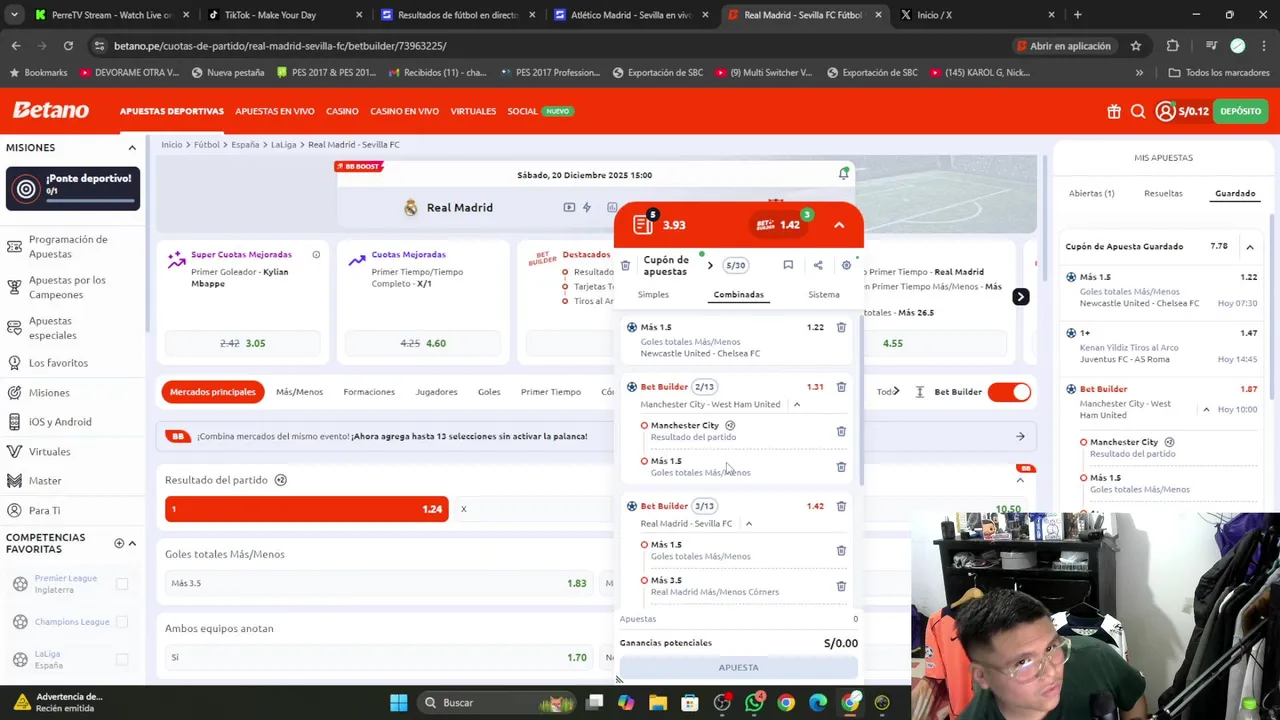Switch to Simples tab in bet slip

(x=653, y=295)
